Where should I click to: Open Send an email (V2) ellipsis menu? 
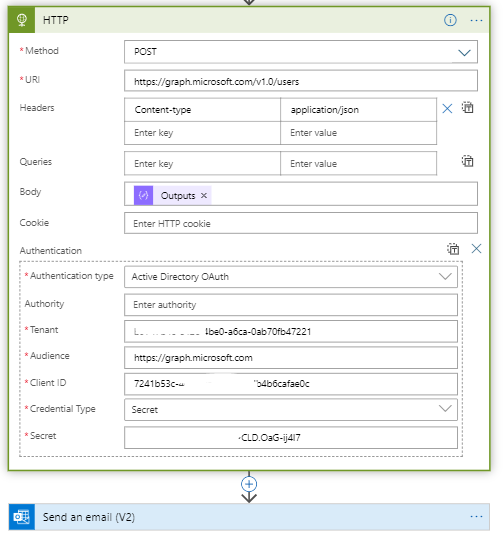[x=476, y=517]
